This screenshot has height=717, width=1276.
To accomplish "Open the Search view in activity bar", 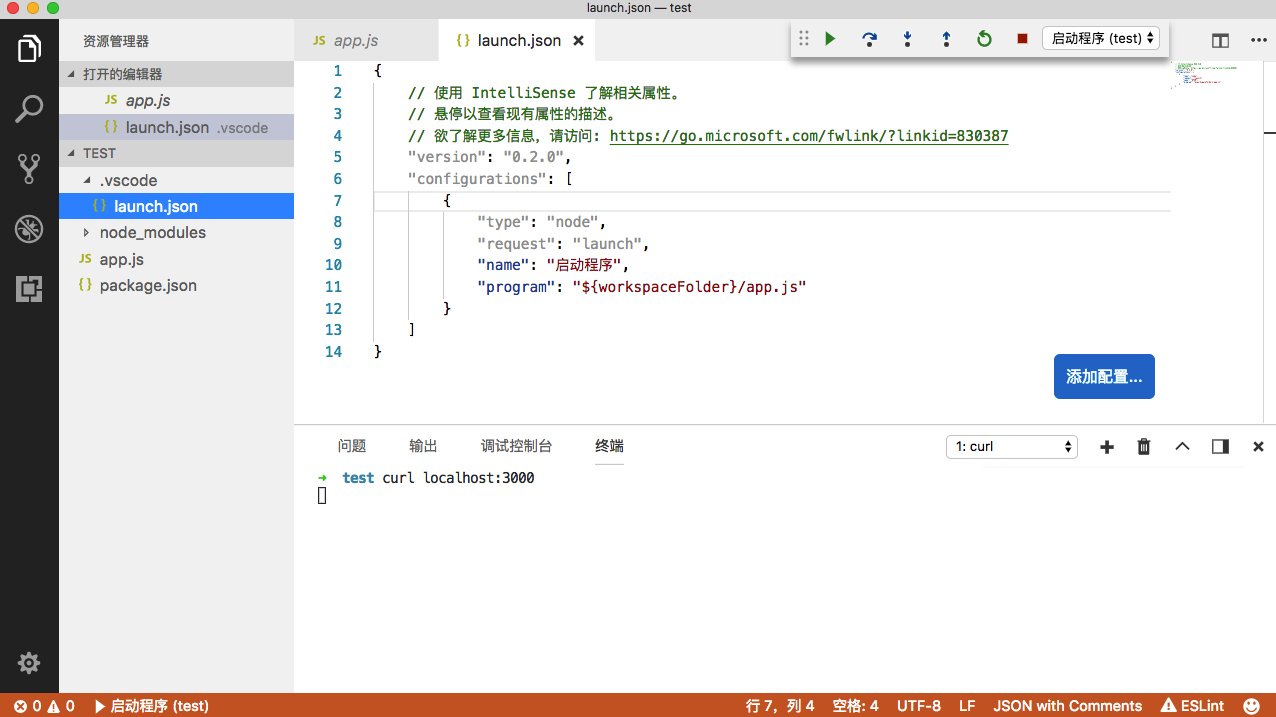I will tap(29, 109).
